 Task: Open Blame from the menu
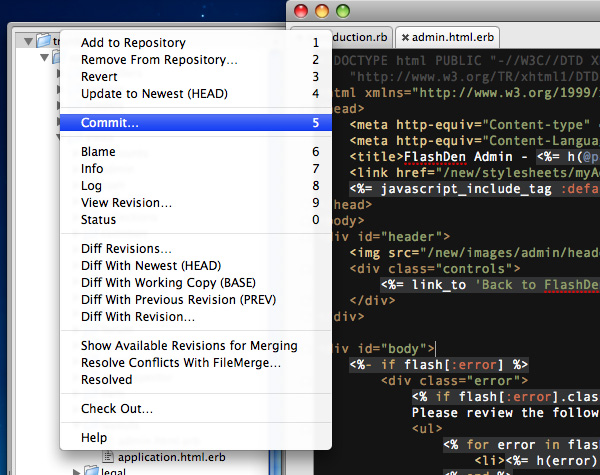pos(98,152)
